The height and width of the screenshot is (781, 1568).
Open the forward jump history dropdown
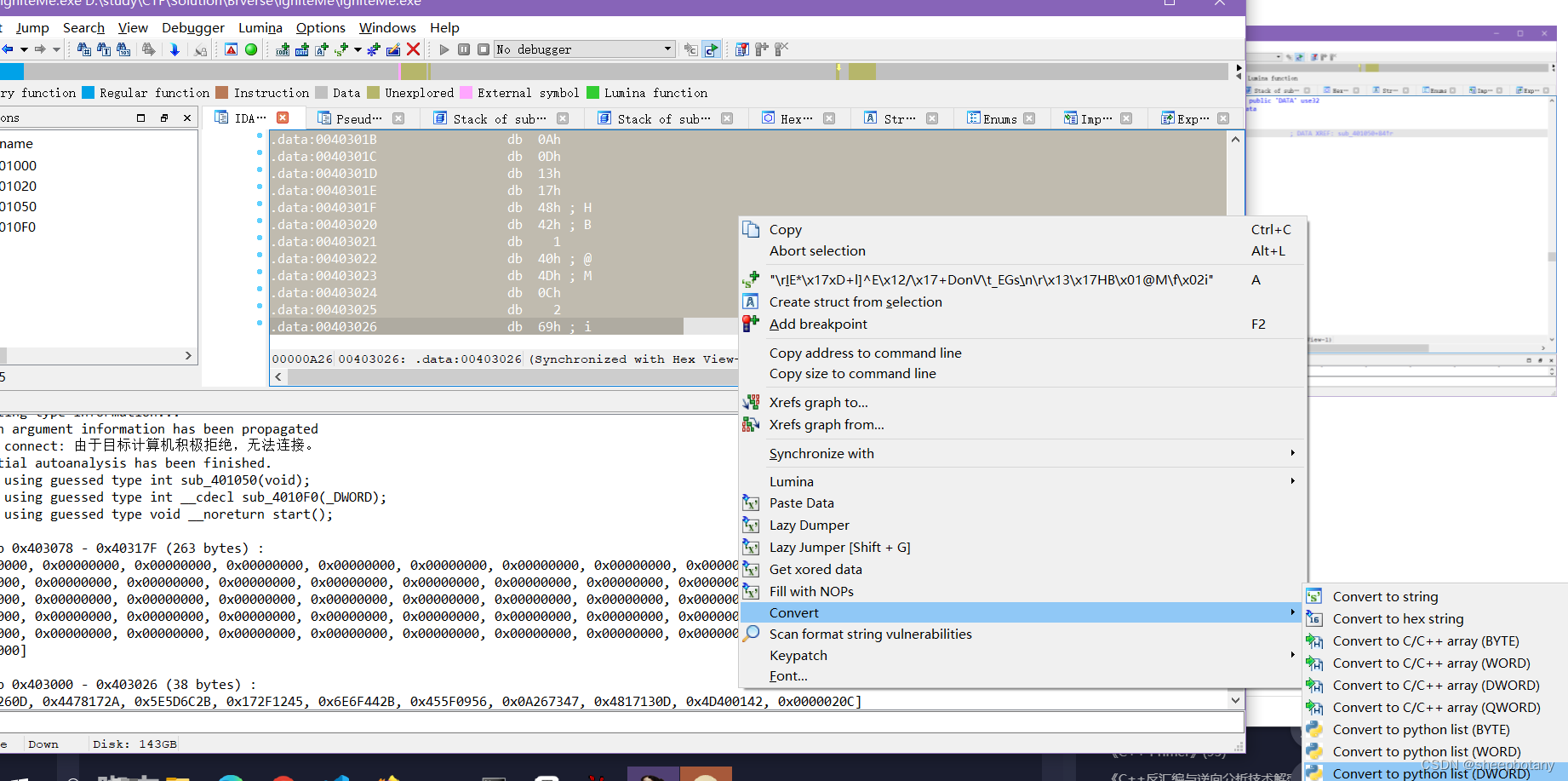click(56, 49)
